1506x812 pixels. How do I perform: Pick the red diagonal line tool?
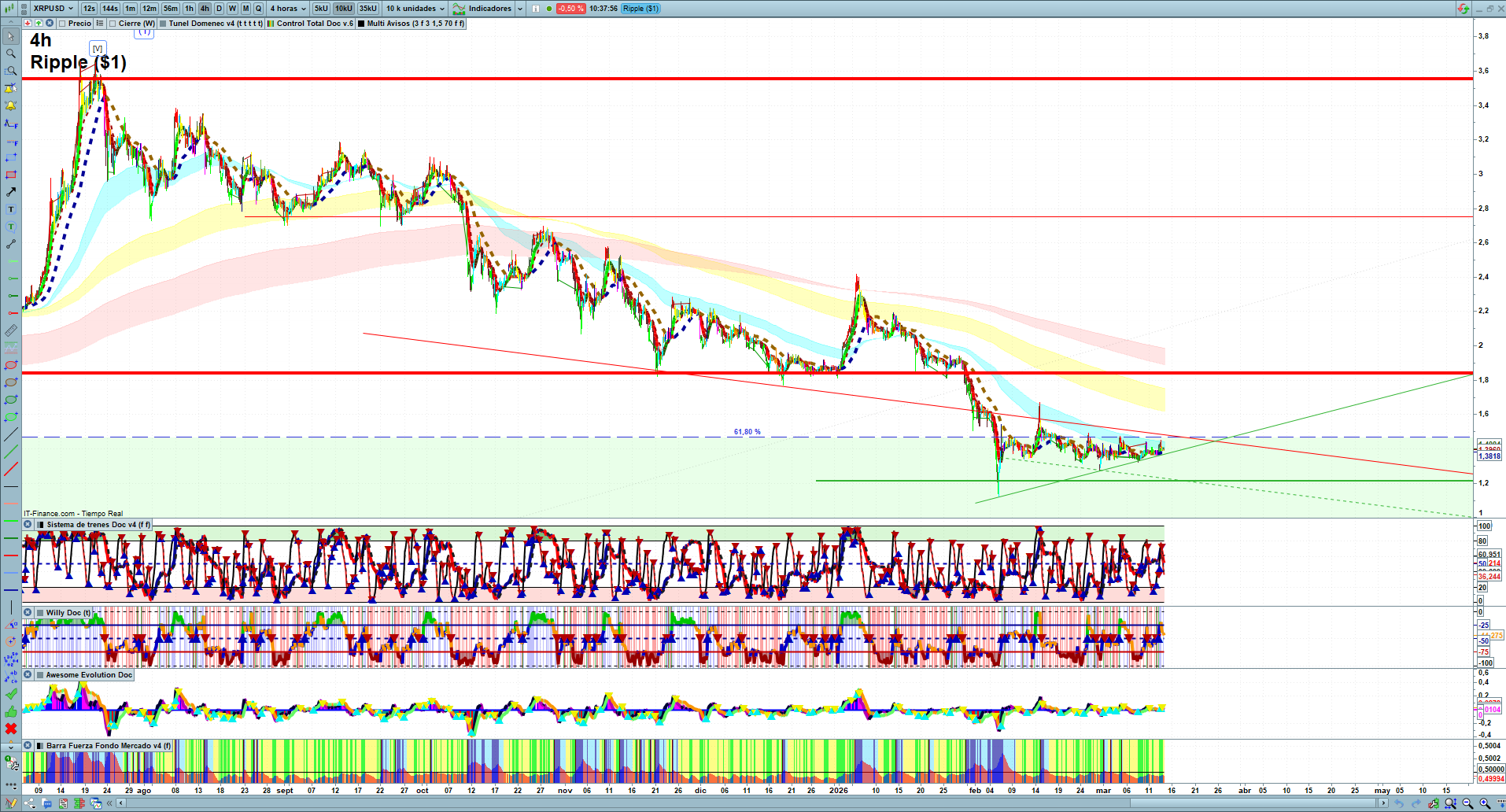pos(11,469)
